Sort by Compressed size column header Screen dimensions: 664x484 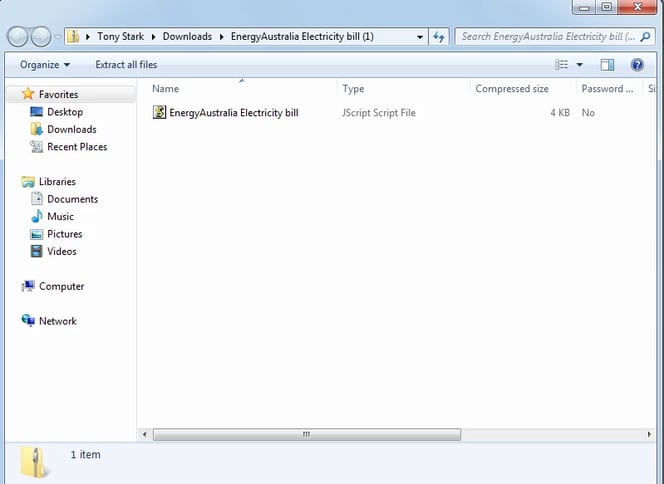[x=511, y=89]
